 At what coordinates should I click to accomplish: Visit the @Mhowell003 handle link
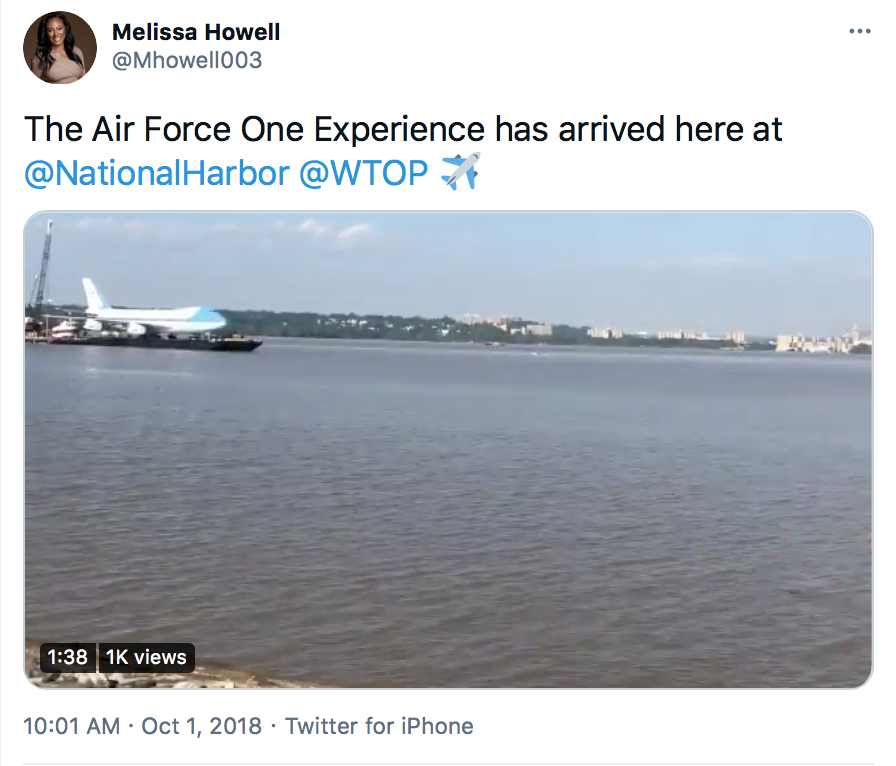[187, 60]
